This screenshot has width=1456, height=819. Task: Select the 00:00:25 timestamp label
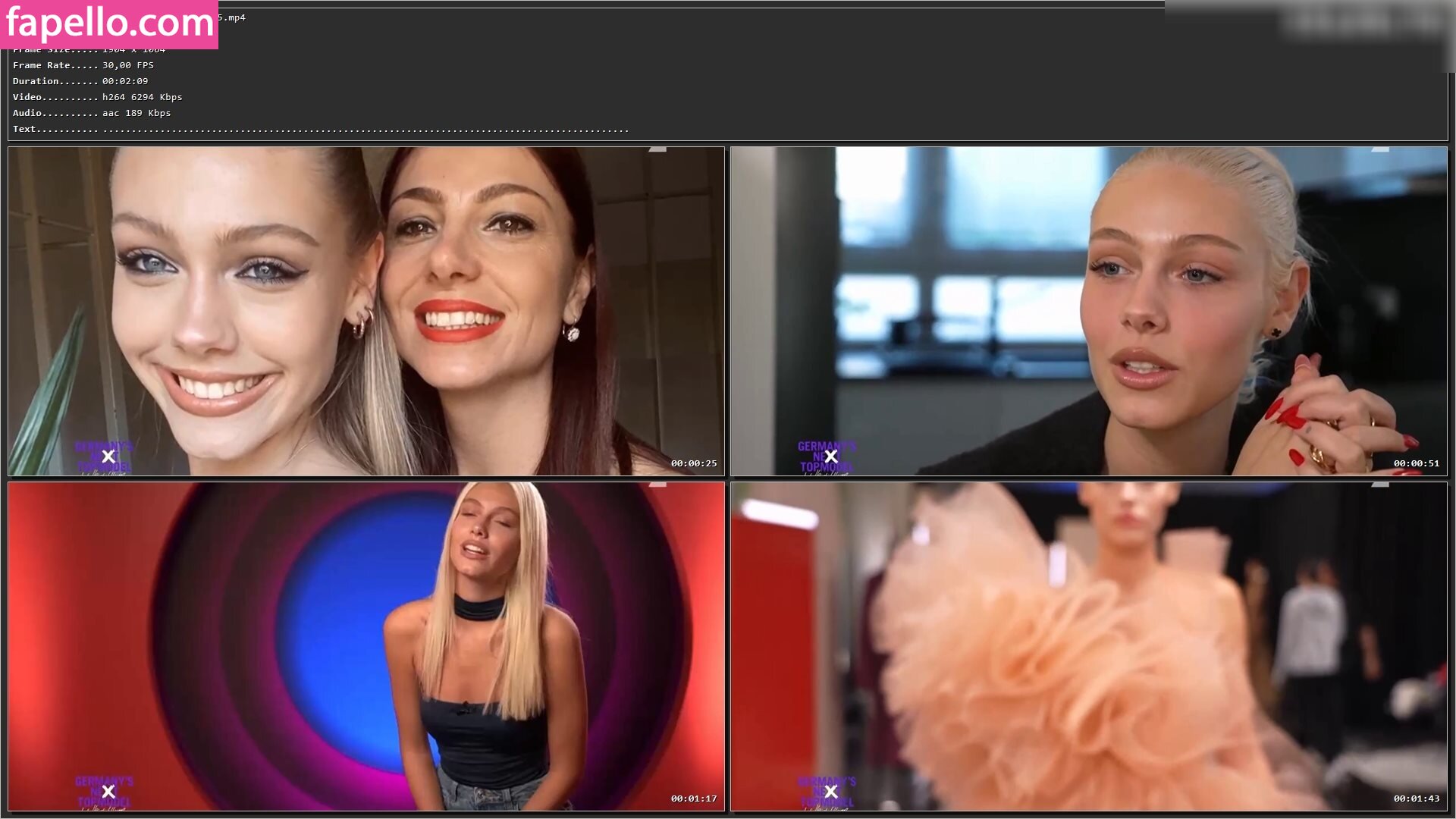point(693,463)
